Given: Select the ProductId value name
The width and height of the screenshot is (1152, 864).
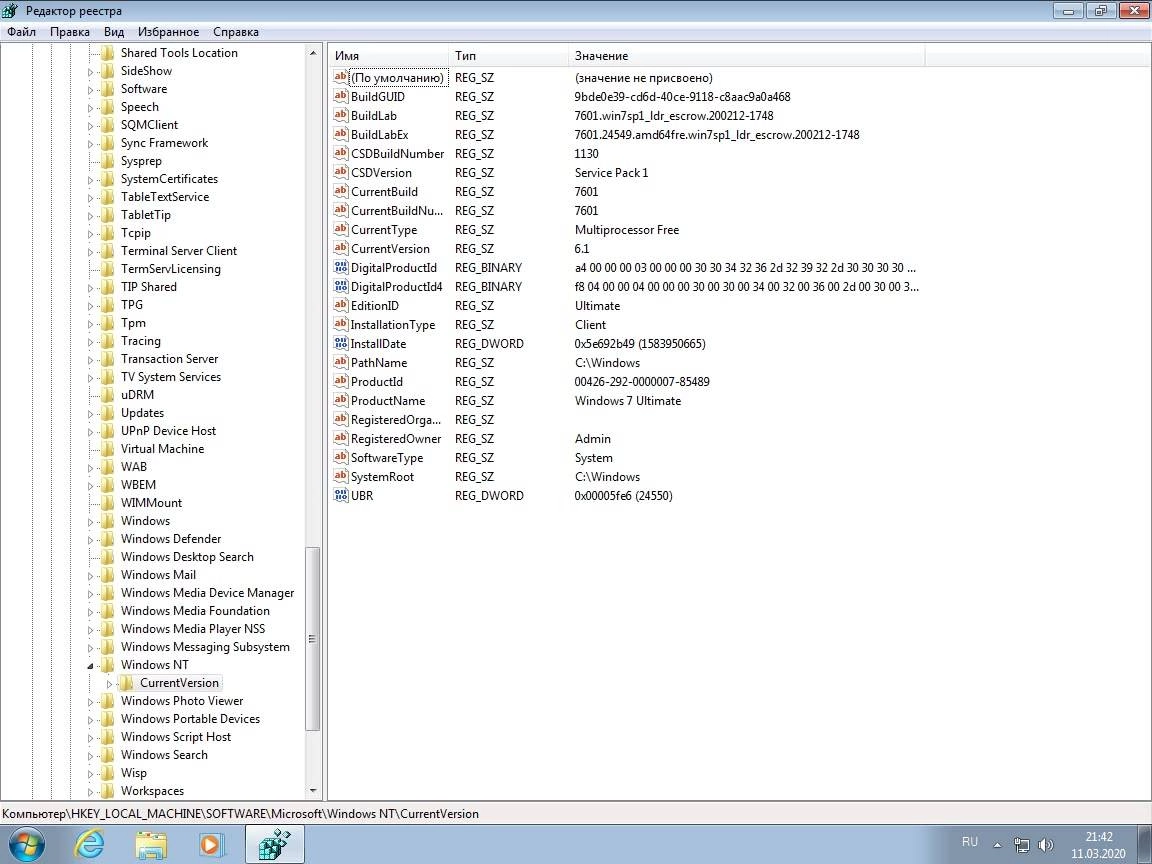Looking at the screenshot, I should point(377,381).
